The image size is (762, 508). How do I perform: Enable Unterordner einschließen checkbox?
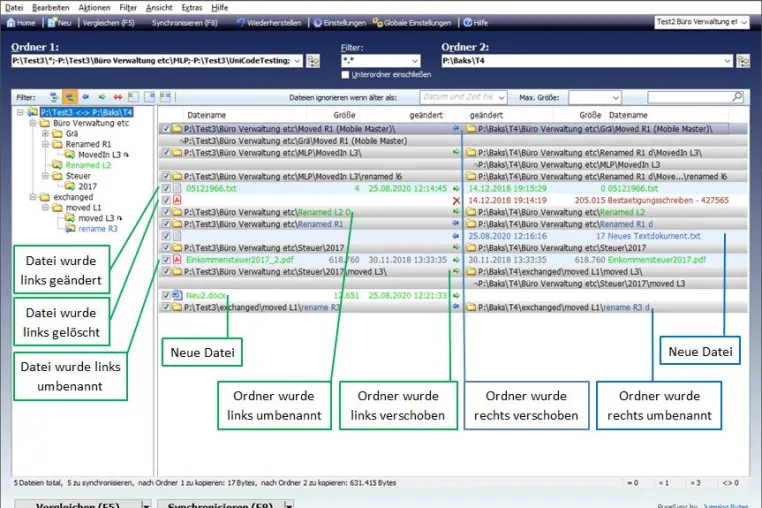[345, 74]
